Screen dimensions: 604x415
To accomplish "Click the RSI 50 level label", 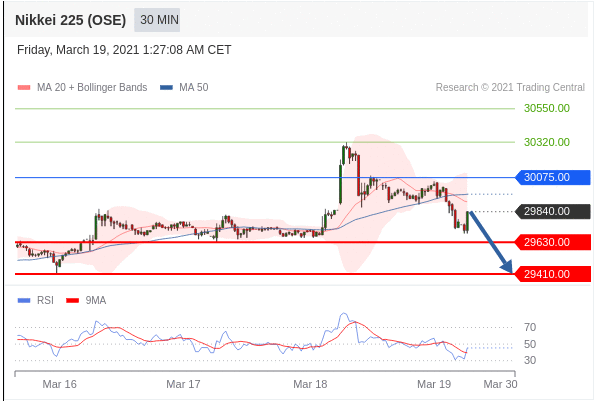I will pos(530,344).
